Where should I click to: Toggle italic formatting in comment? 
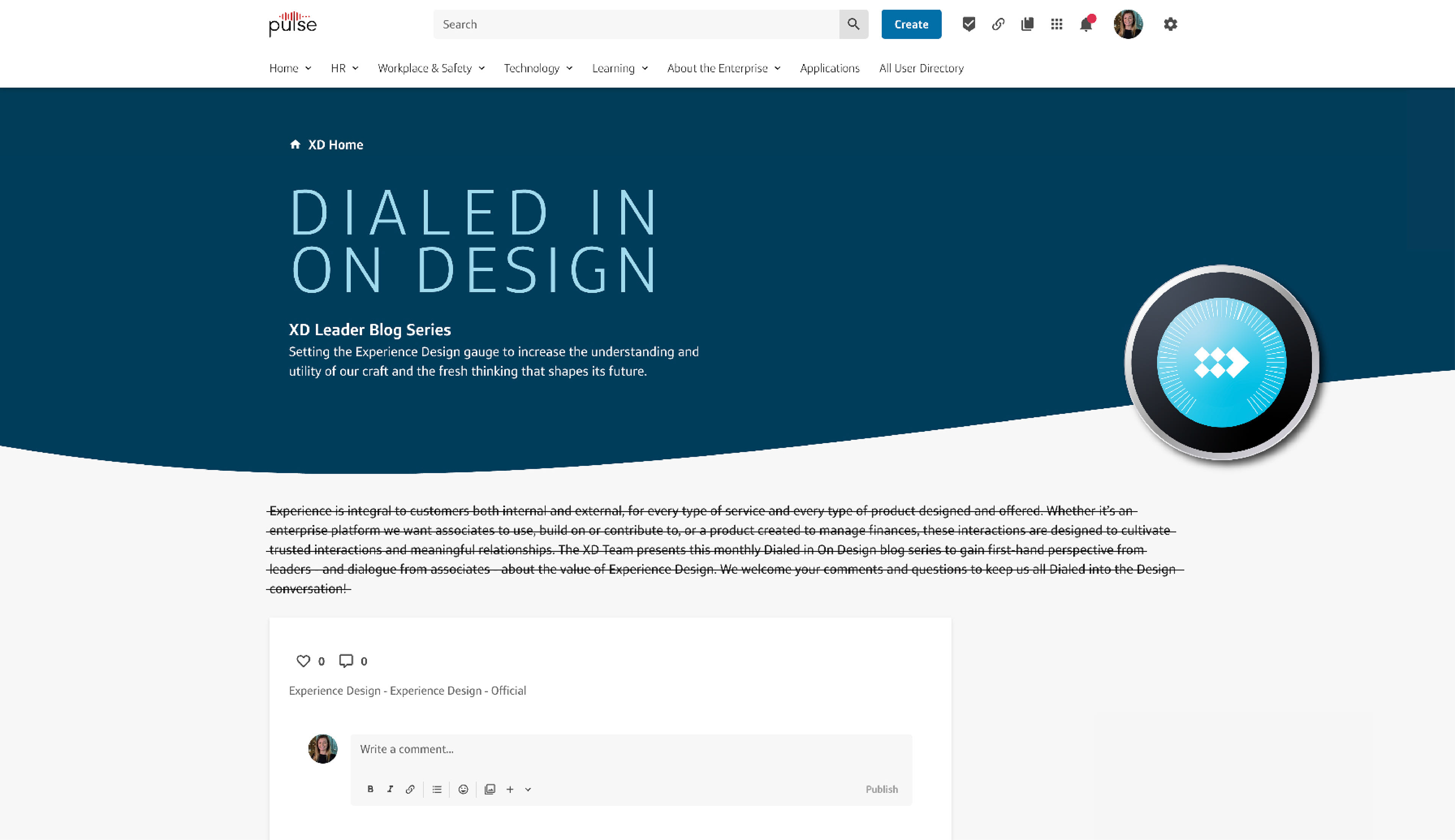click(390, 789)
